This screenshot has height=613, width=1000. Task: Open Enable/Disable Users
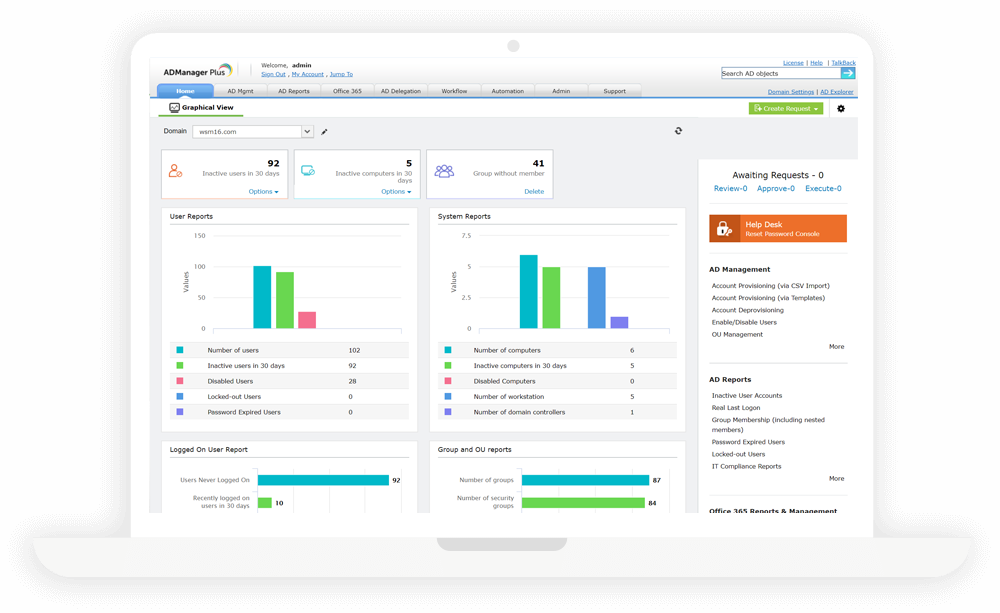(744, 322)
